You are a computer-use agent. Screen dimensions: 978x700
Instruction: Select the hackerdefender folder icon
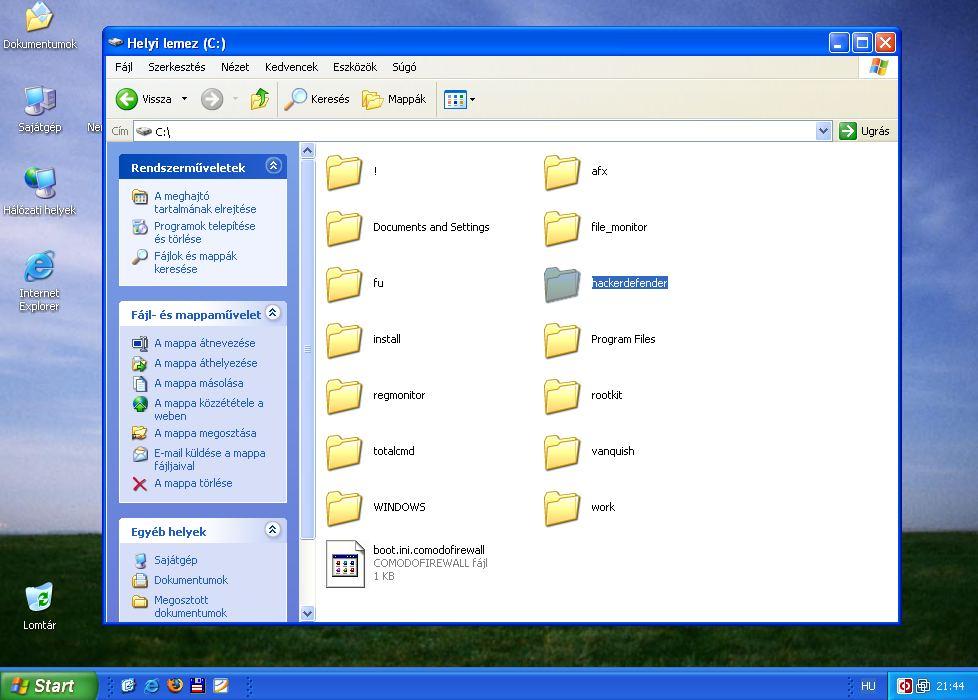(562, 284)
